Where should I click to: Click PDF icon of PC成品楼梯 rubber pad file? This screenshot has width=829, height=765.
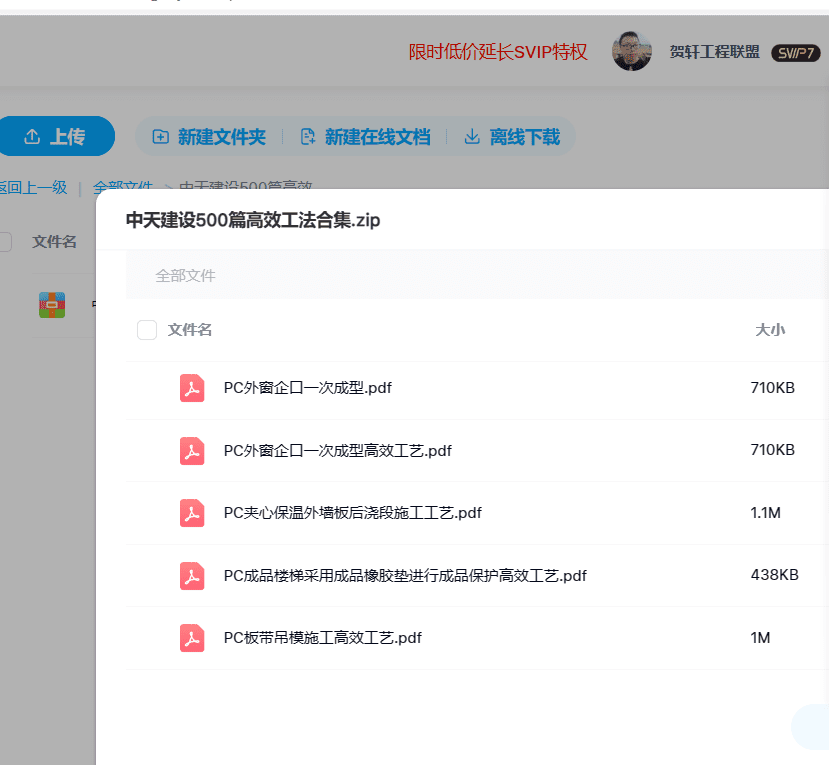click(x=192, y=576)
